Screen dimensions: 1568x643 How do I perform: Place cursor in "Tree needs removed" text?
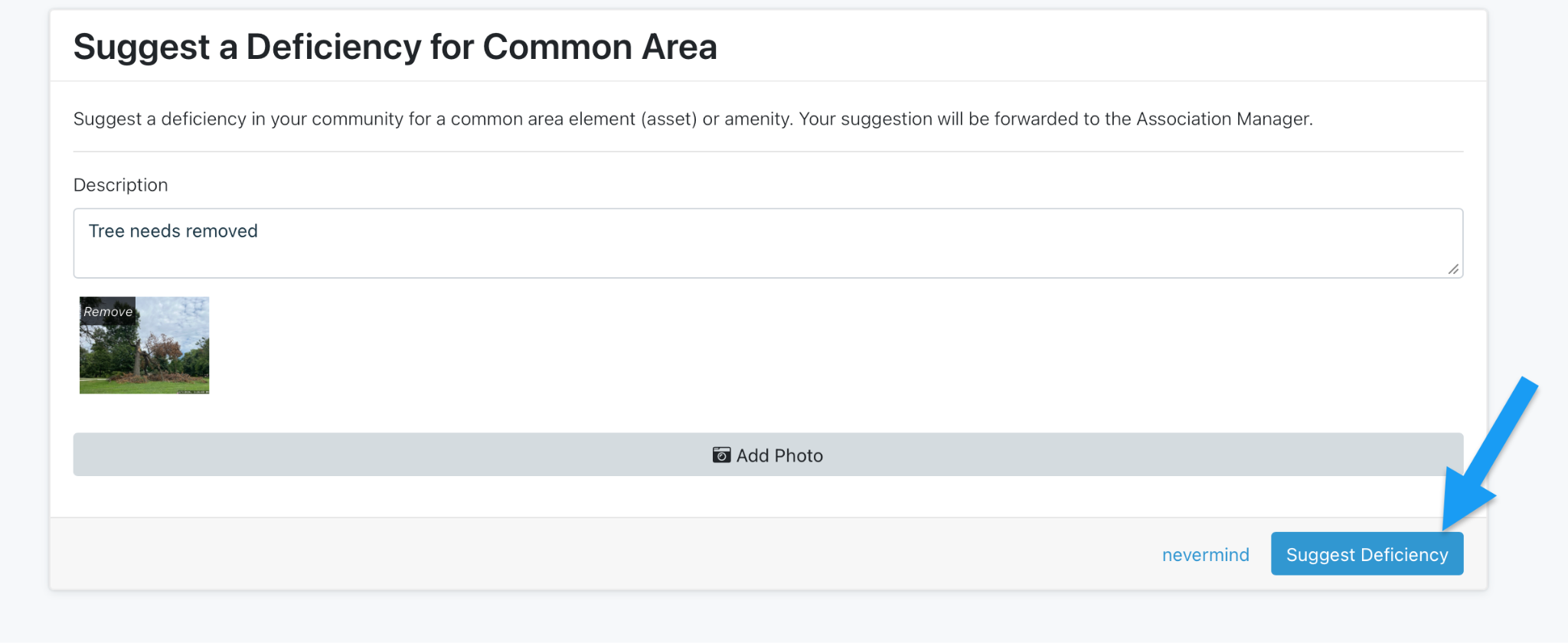(173, 231)
